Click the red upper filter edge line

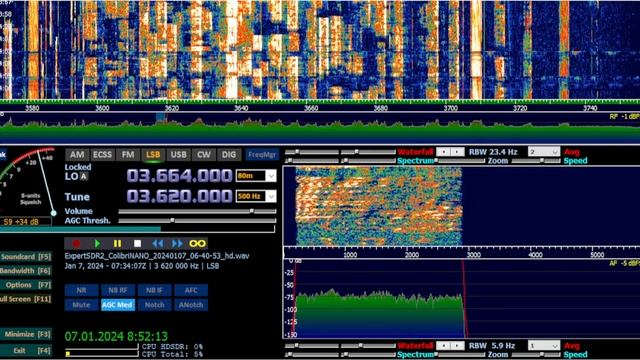(464, 299)
